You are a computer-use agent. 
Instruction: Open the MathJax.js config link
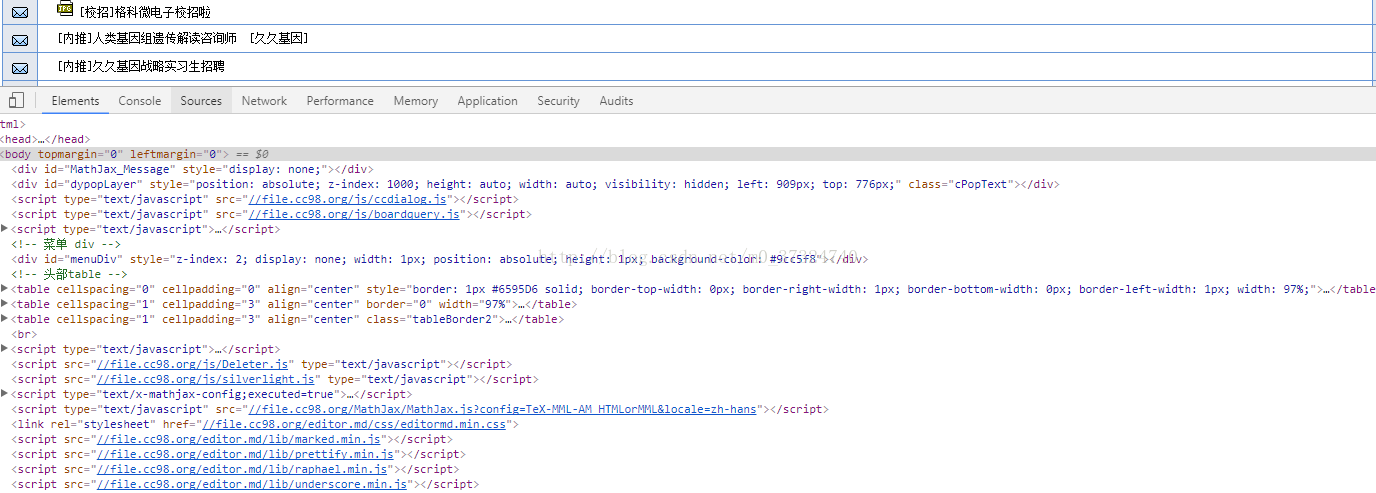(503, 409)
